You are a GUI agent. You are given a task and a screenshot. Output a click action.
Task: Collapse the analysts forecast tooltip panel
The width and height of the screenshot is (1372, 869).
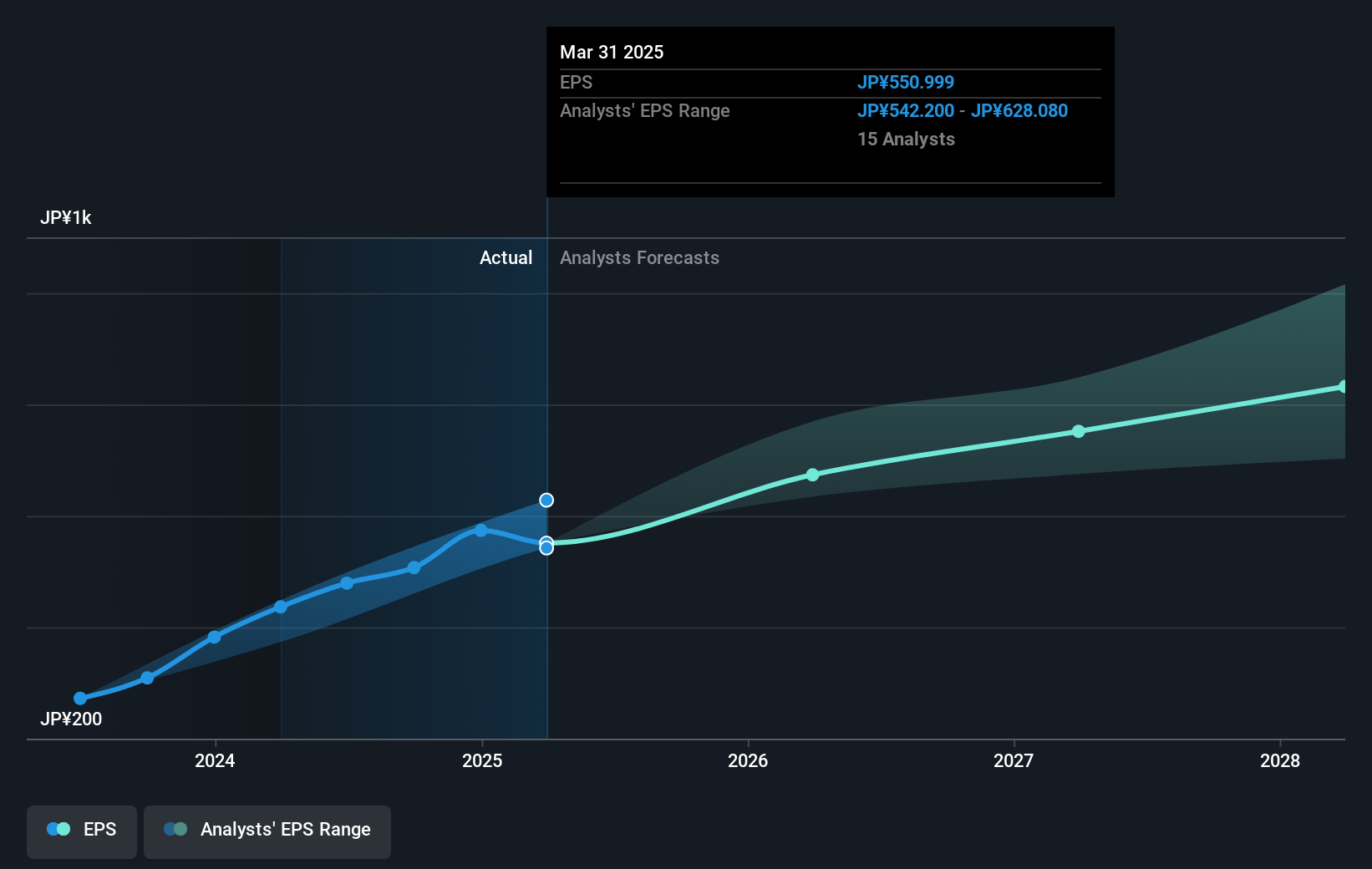[x=830, y=111]
